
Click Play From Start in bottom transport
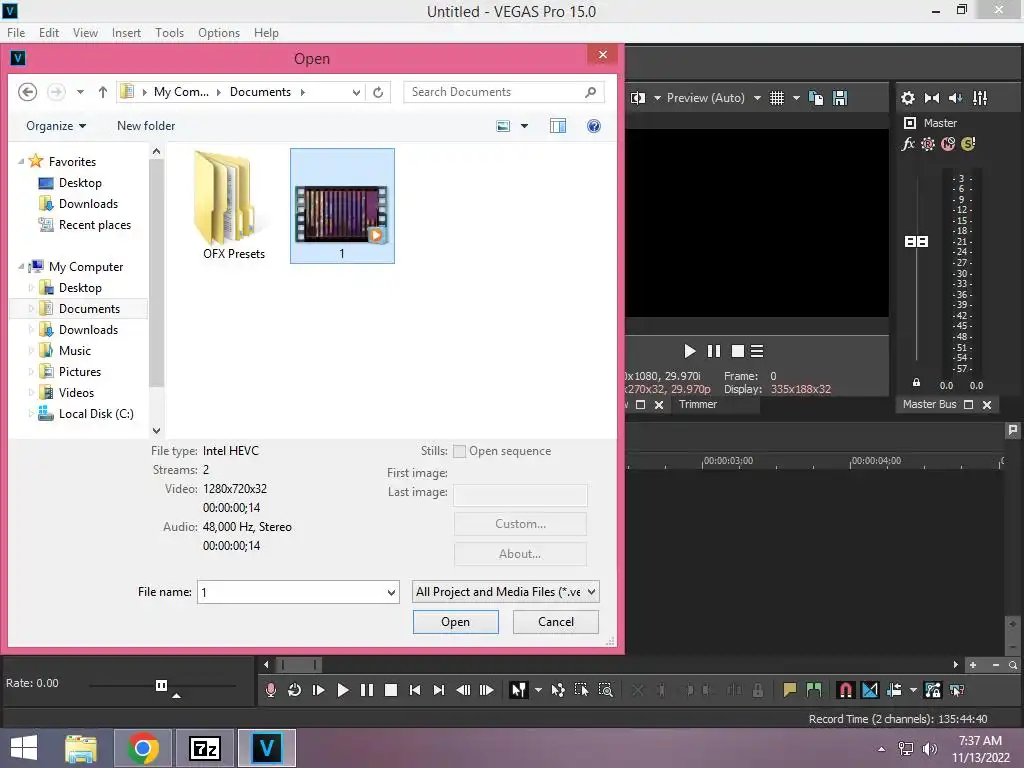tap(319, 690)
